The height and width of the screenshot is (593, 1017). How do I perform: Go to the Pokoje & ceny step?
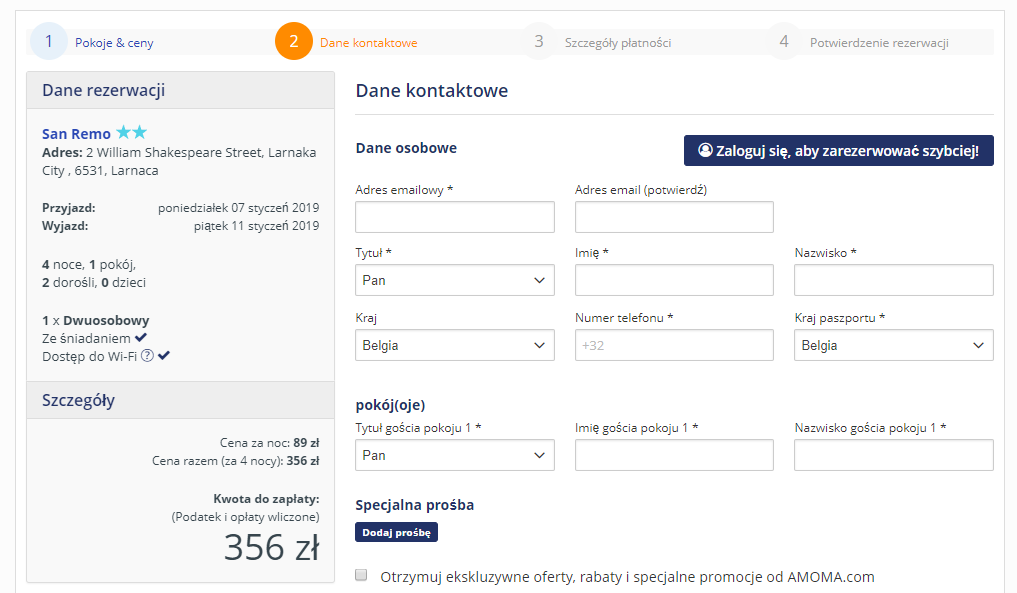tap(114, 43)
